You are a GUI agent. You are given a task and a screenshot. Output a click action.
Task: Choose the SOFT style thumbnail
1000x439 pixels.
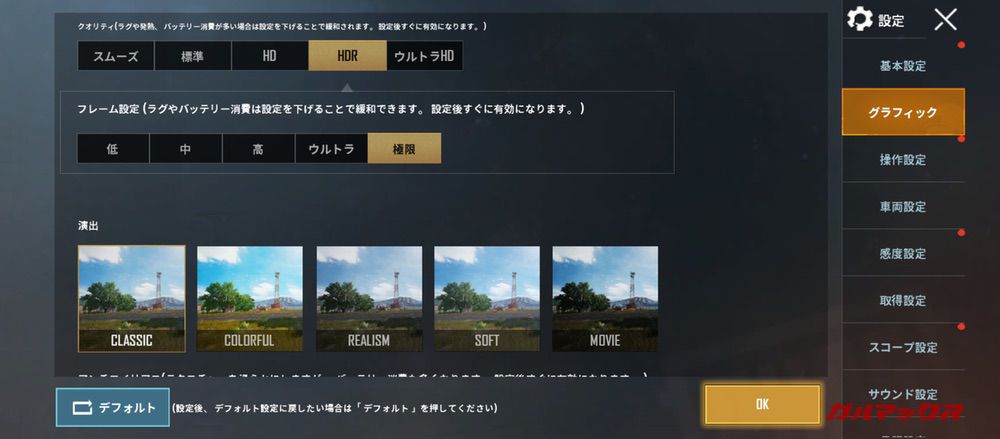487,299
